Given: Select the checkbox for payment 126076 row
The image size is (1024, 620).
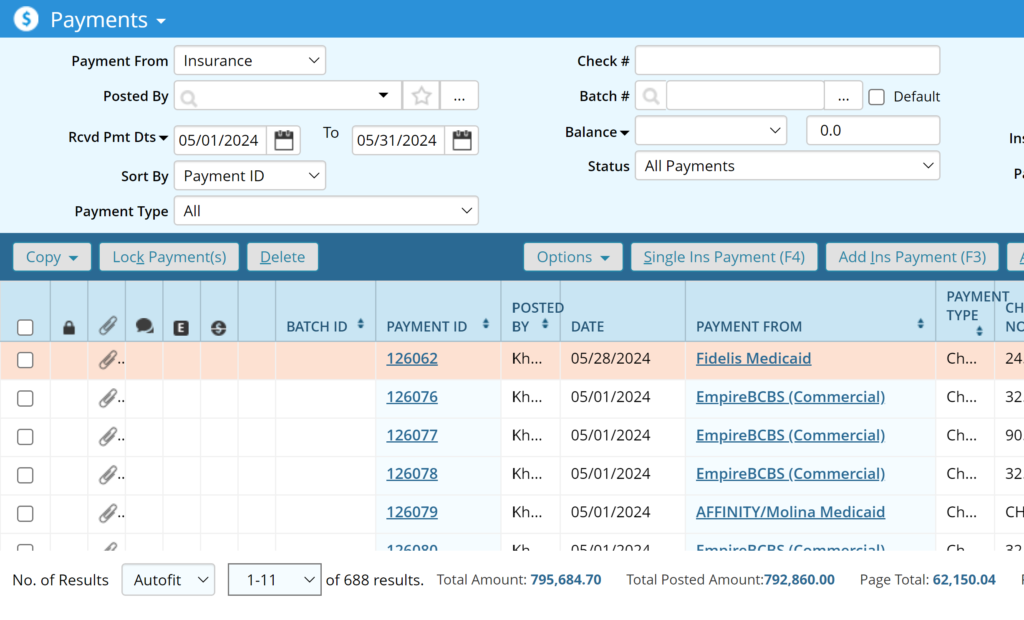Looking at the screenshot, I should click(26, 398).
